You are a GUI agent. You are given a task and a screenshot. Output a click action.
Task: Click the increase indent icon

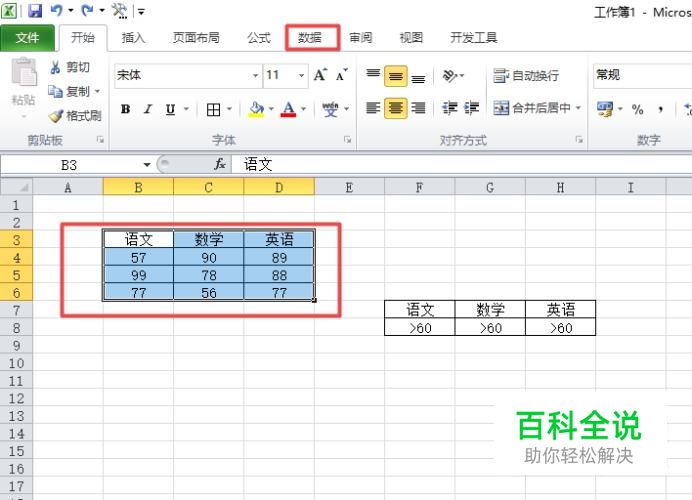(472, 108)
